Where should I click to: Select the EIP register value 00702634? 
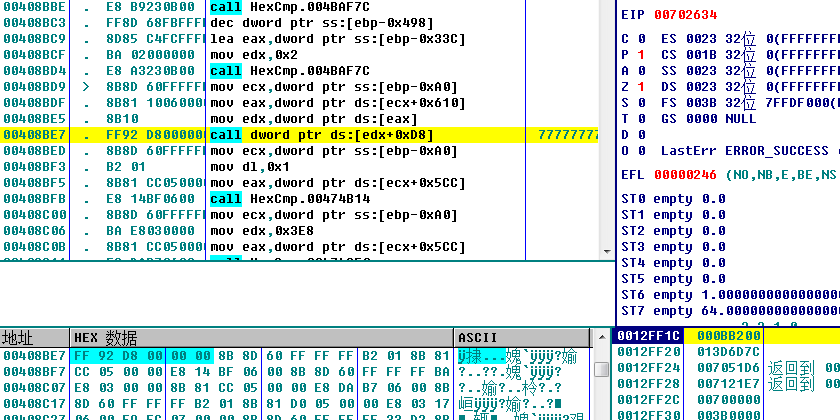point(686,15)
